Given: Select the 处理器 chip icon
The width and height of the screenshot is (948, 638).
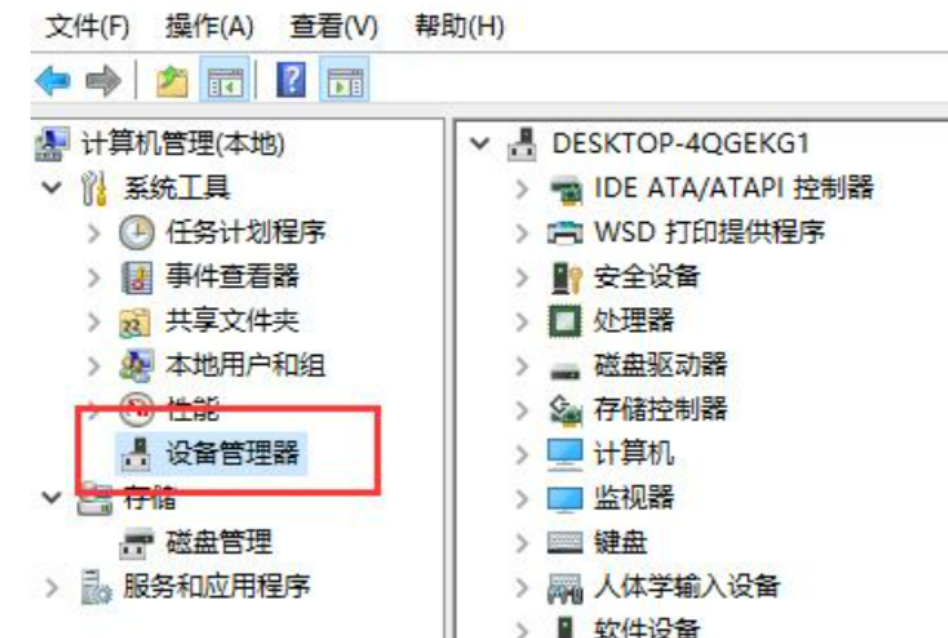Looking at the screenshot, I should (565, 321).
